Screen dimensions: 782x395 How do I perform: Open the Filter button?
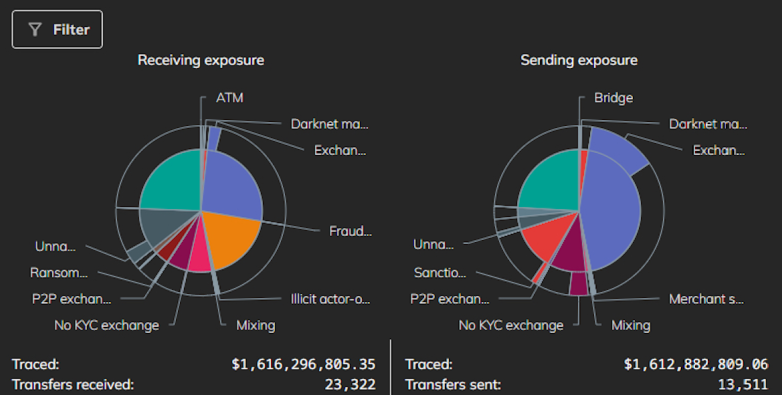pos(57,29)
